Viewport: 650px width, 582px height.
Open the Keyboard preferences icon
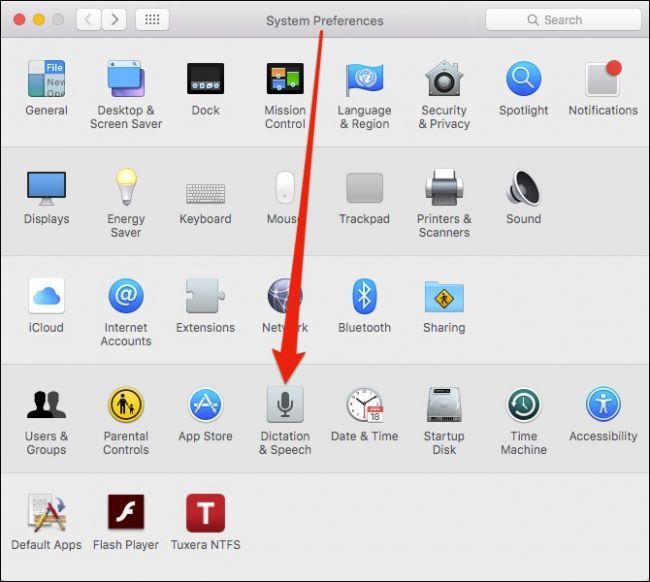pyautogui.click(x=205, y=194)
